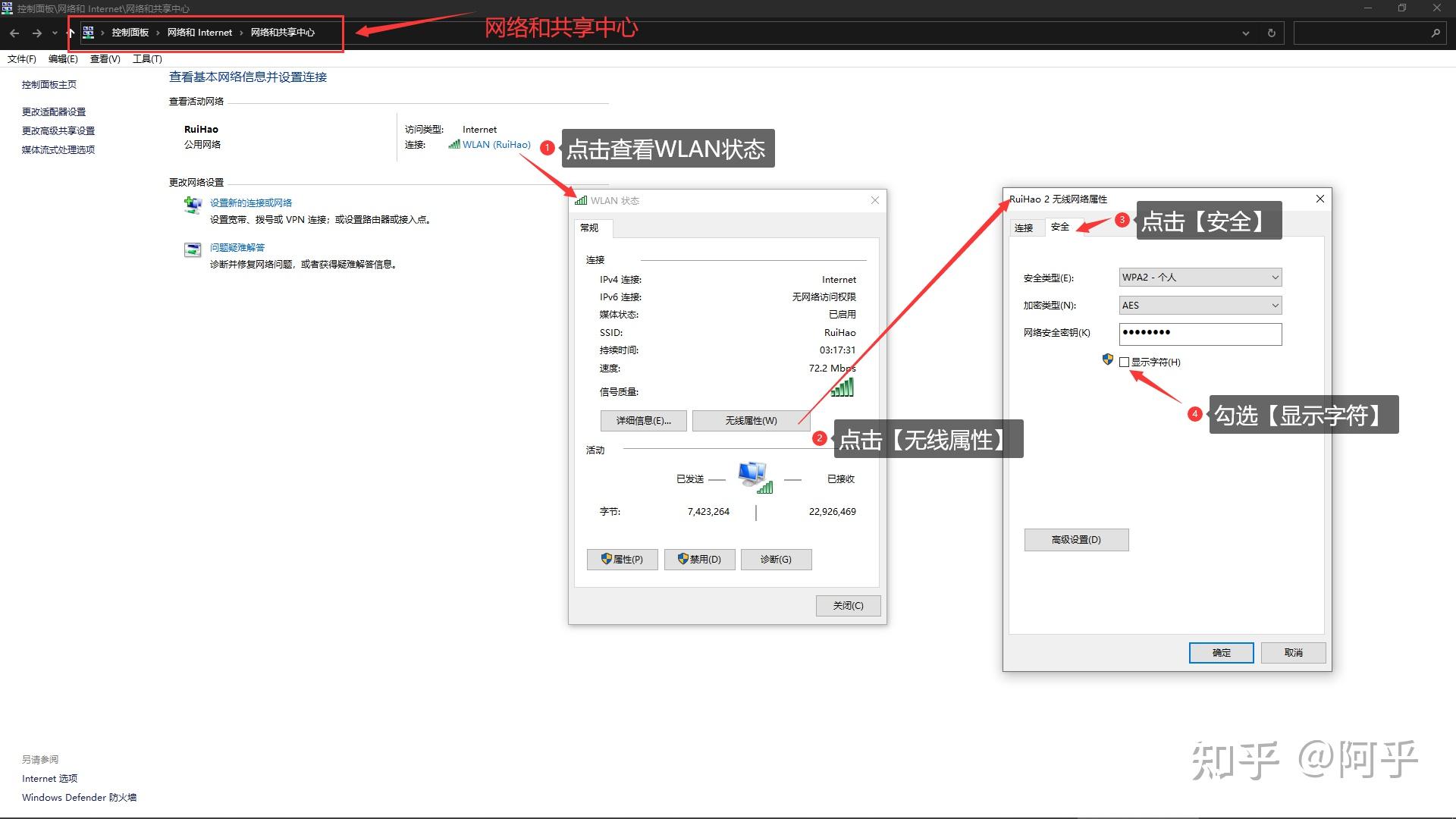This screenshot has height=819, width=1456.
Task: Open the 加密类型 AES dropdown
Action: tap(1200, 306)
